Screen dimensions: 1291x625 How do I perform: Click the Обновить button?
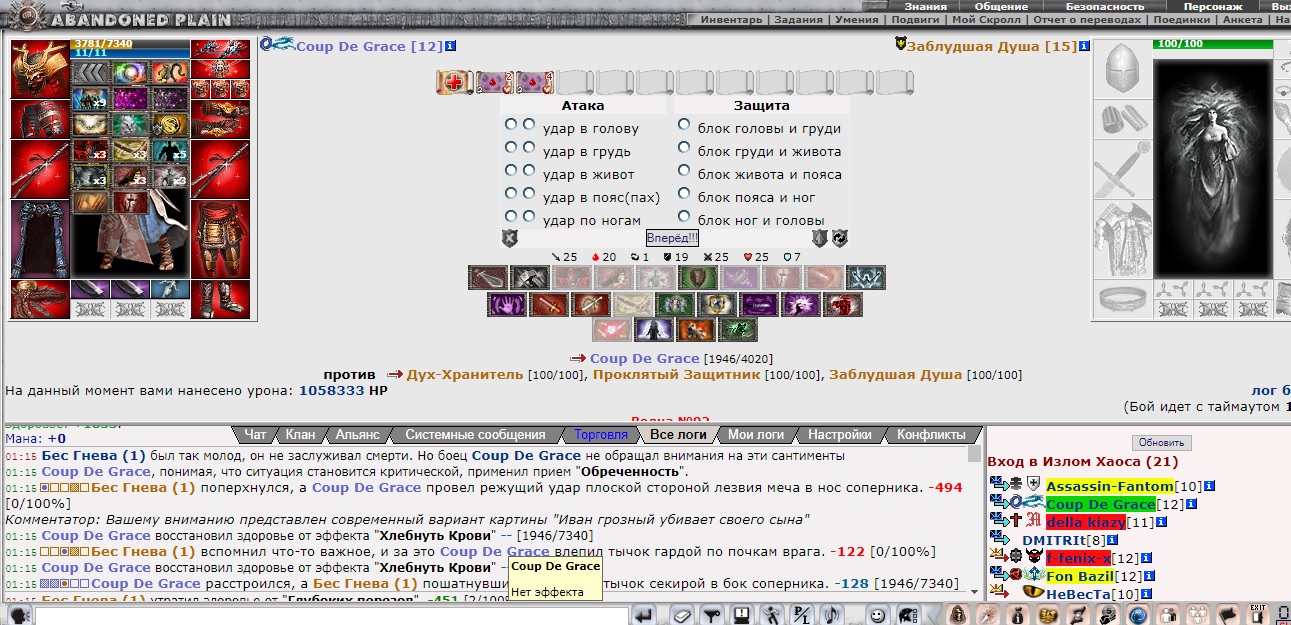pos(1161,442)
